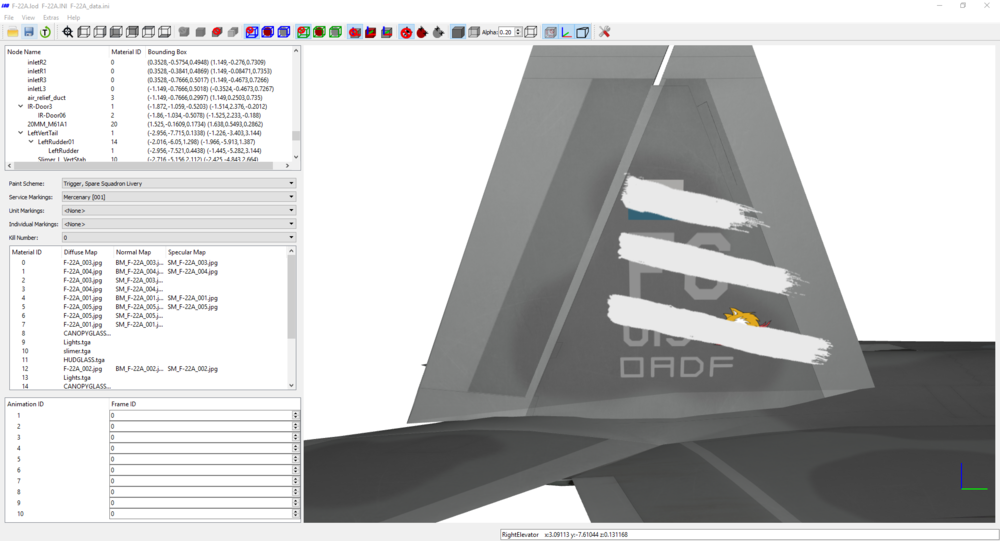
Task: Click the red circle-slash icon with pointer
Action: tap(406, 32)
